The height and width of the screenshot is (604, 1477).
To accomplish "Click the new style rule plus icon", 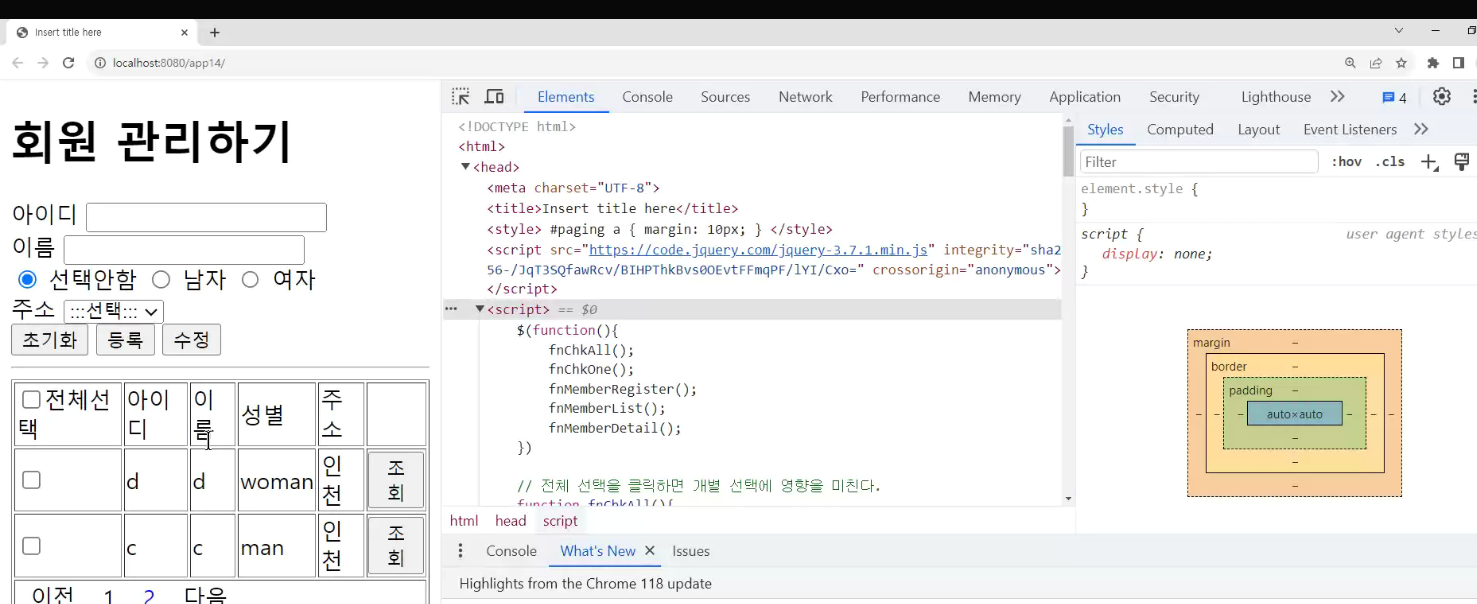I will [x=1429, y=162].
